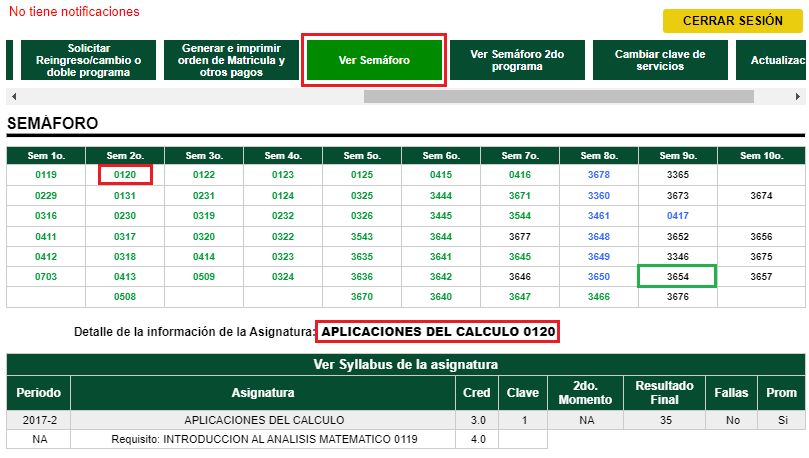Select subject code 3365

[x=677, y=175]
